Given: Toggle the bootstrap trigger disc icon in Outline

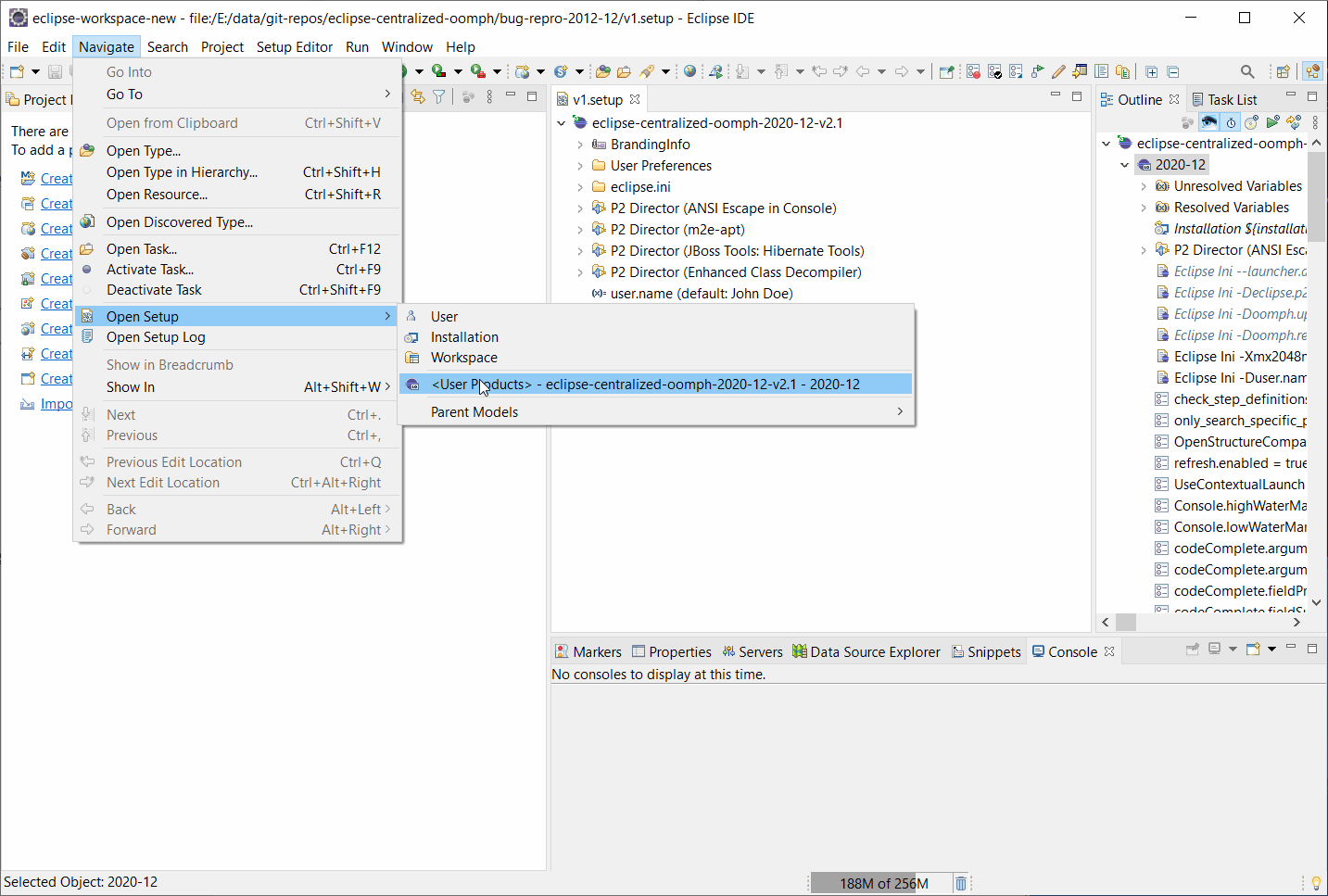Looking at the screenshot, I should click(1251, 122).
